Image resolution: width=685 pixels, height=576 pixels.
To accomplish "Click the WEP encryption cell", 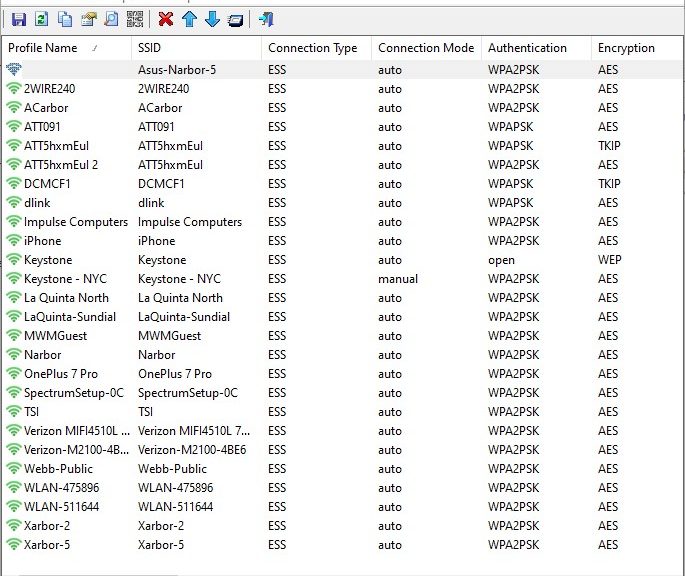I will (x=609, y=260).
